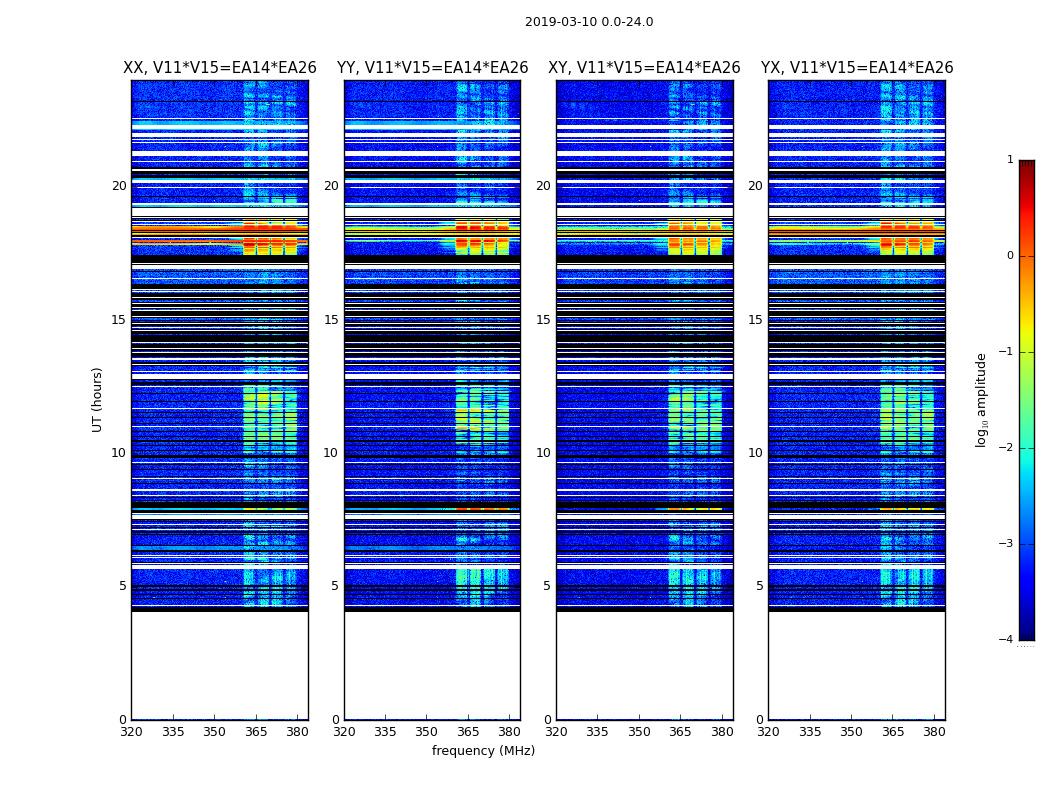
Task: Click the 320 tick label under YY panel
Action: pos(344,731)
